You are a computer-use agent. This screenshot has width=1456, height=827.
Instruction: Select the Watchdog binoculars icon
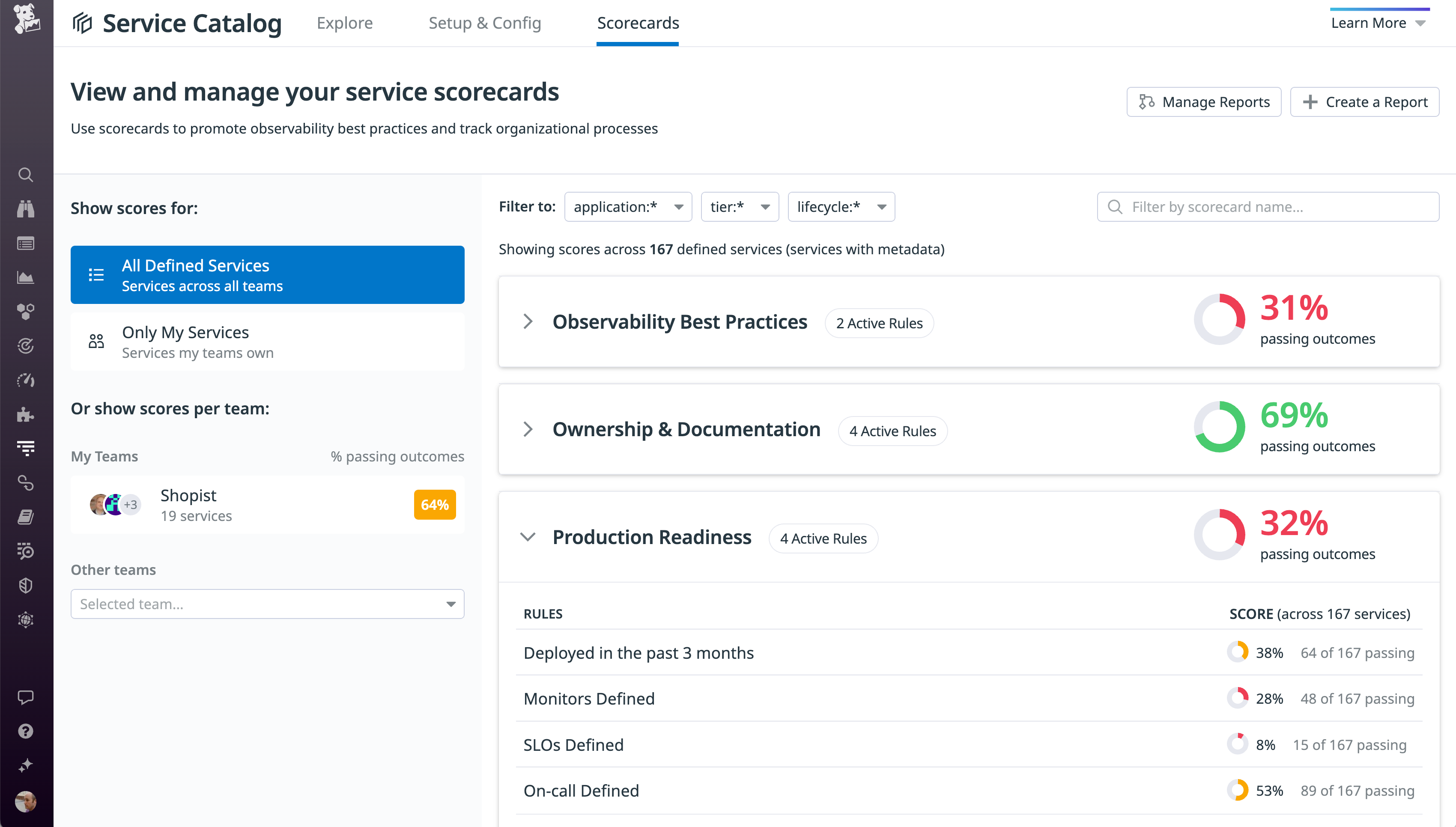pos(26,209)
